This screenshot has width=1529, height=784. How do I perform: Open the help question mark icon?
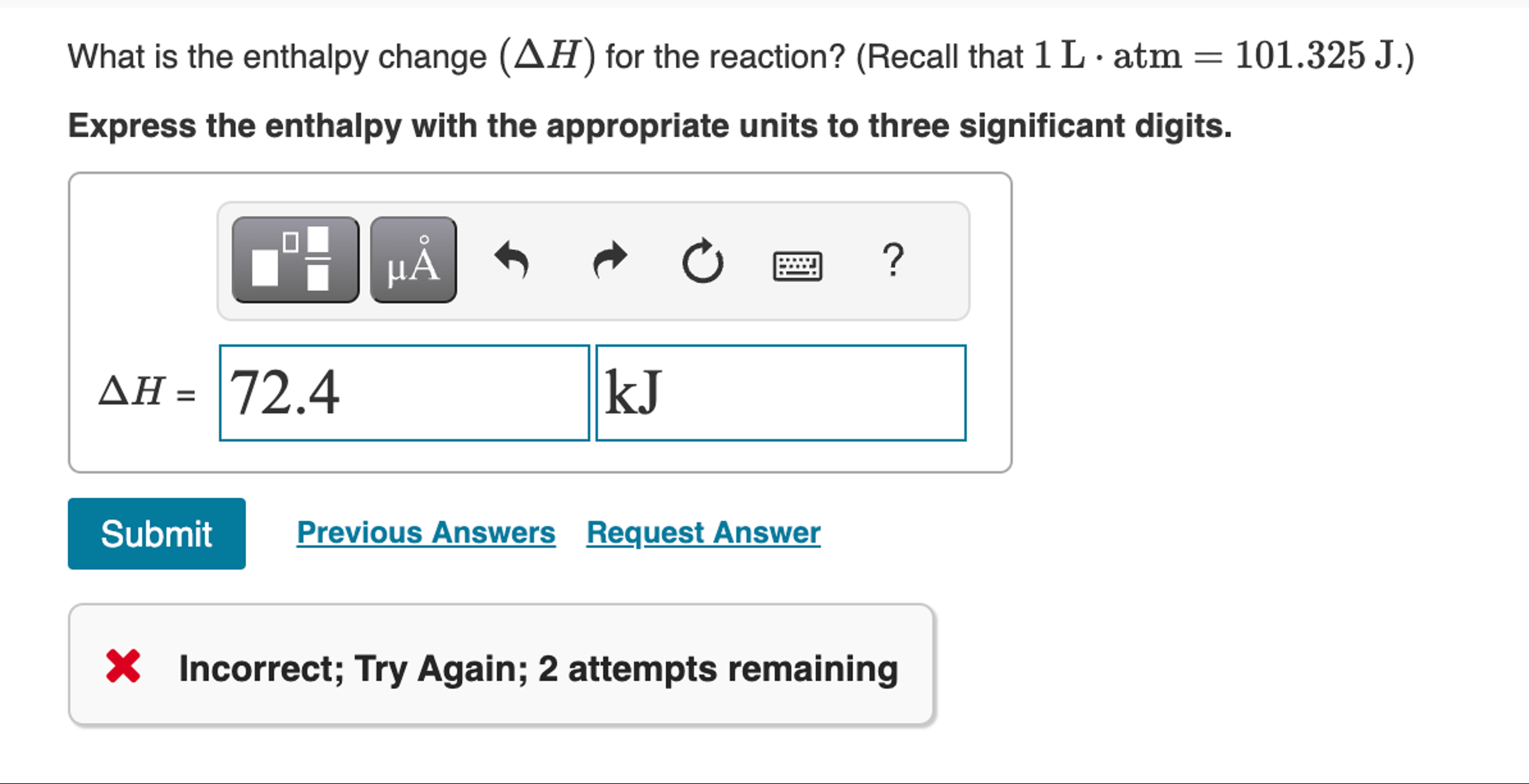[x=894, y=259]
